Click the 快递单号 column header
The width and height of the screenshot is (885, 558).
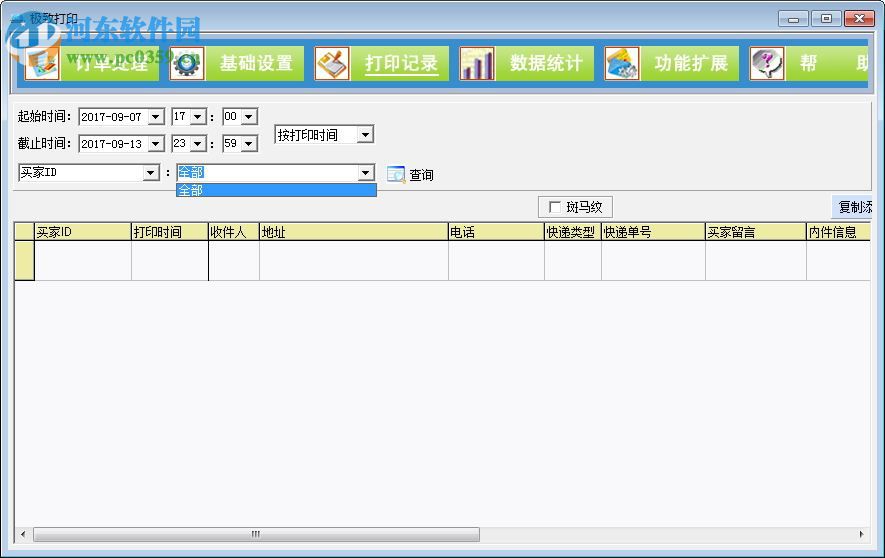point(653,232)
